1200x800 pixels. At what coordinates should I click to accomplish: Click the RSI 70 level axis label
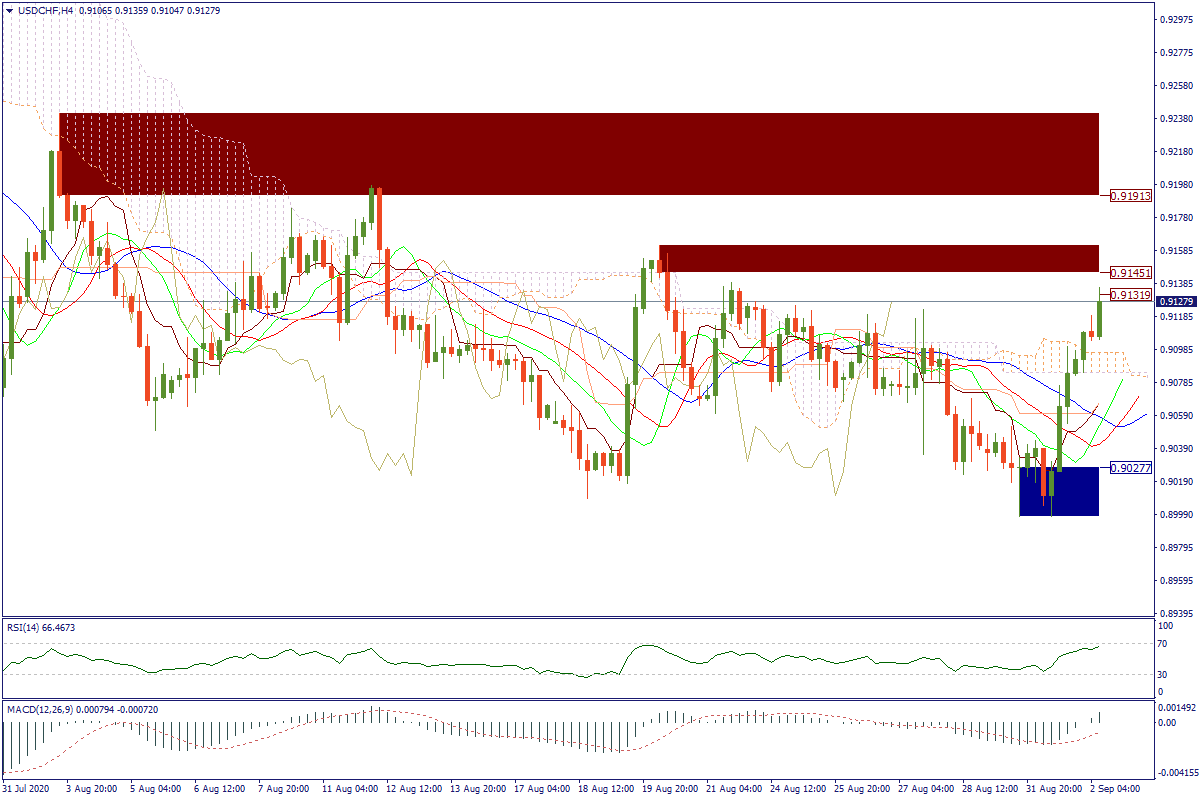[x=1162, y=645]
